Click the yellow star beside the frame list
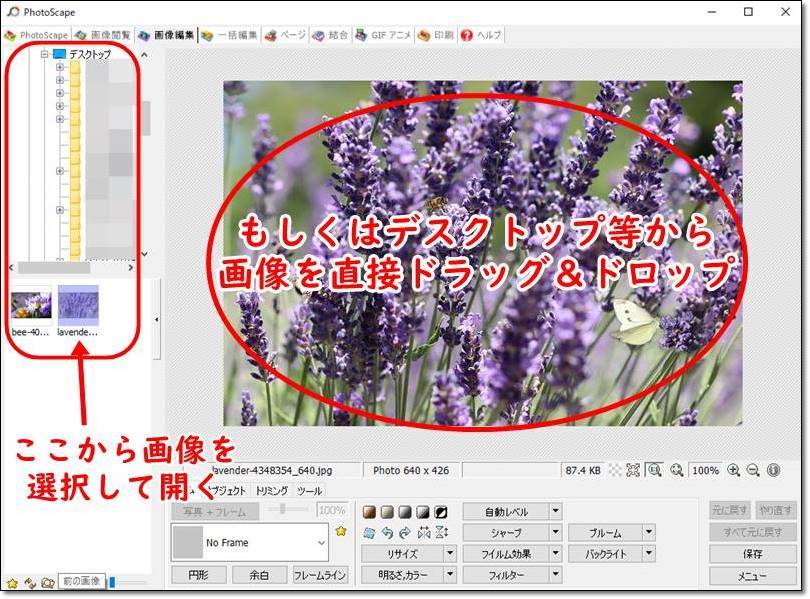Screen dimensions: 810x599 pyautogui.click(x=341, y=531)
